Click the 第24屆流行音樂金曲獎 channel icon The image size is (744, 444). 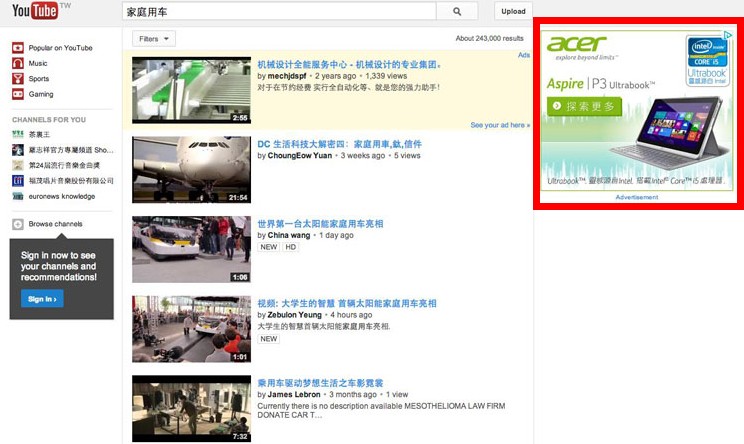pos(18,165)
